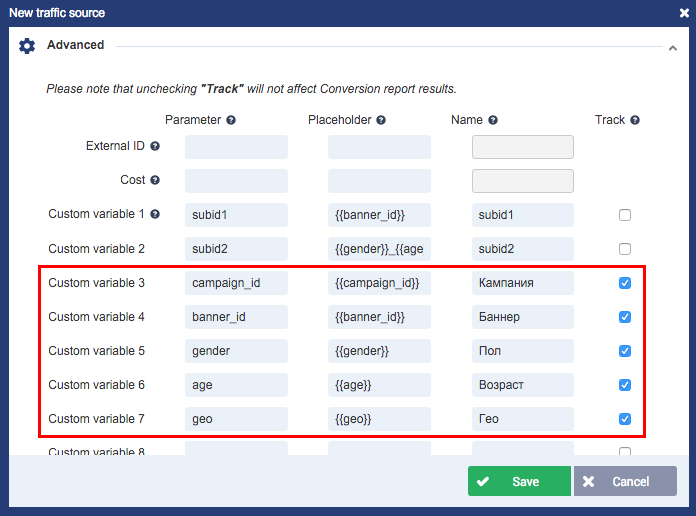
Task: Enable Track for Custom variable 1
Action: [x=625, y=215]
